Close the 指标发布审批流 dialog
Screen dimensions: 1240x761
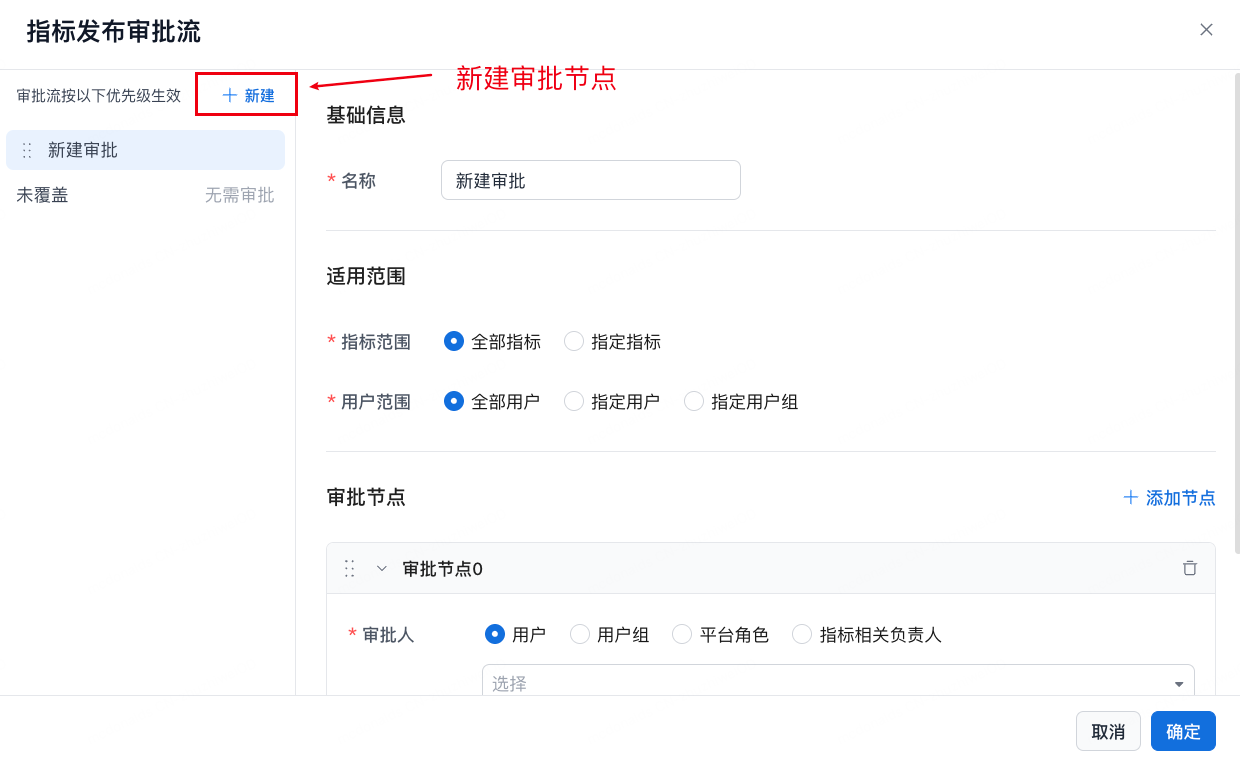click(1206, 30)
